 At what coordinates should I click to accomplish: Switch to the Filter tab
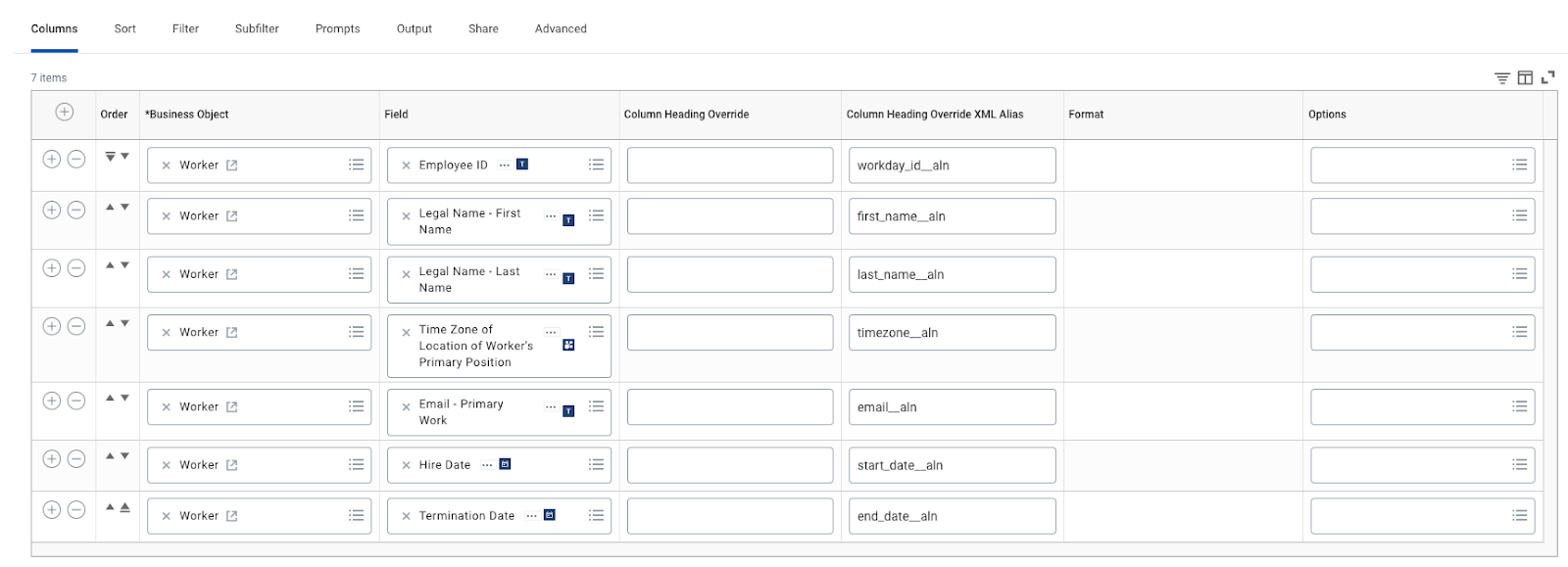pyautogui.click(x=185, y=29)
